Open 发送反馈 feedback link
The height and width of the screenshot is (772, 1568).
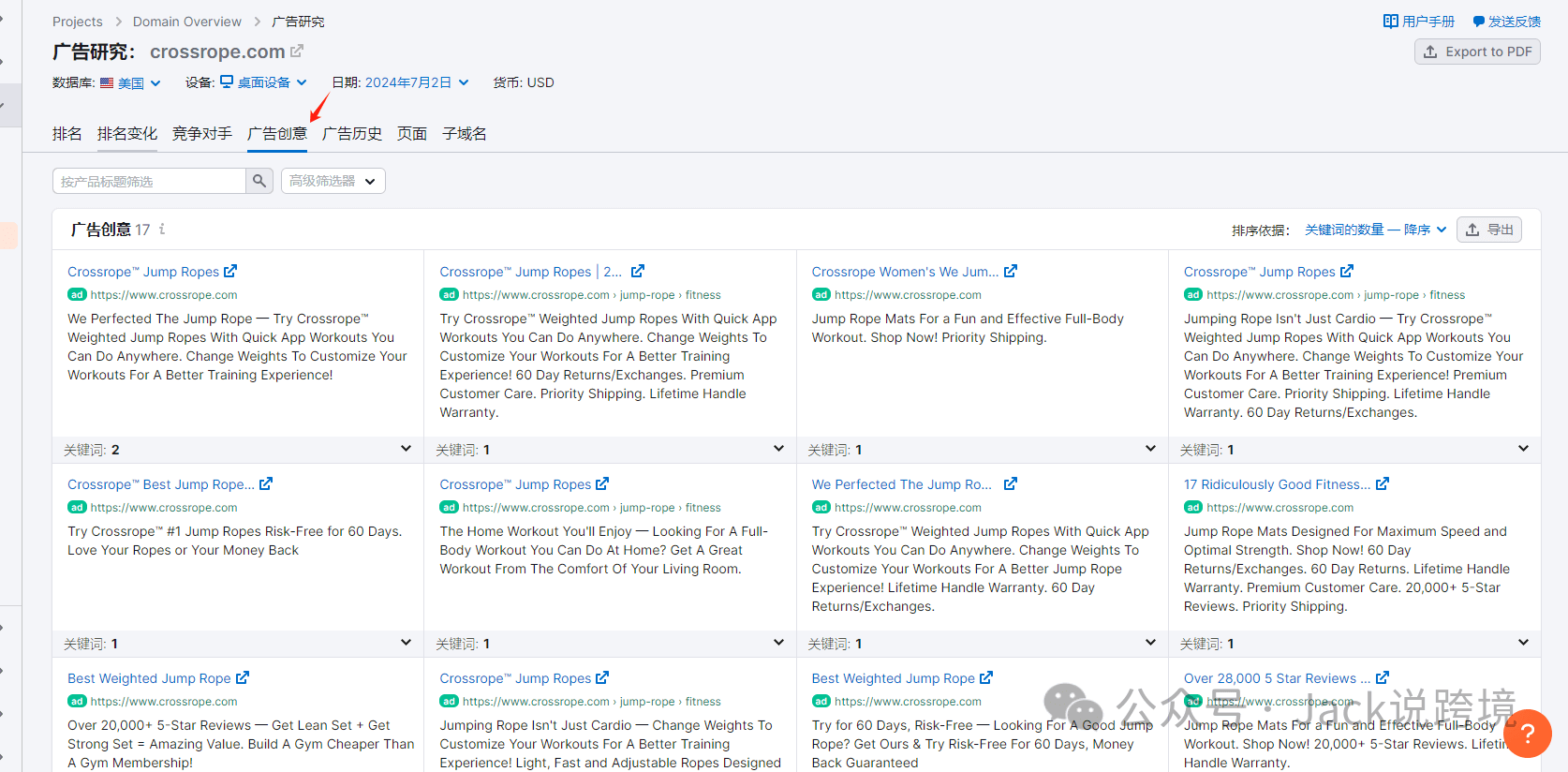click(x=1507, y=22)
